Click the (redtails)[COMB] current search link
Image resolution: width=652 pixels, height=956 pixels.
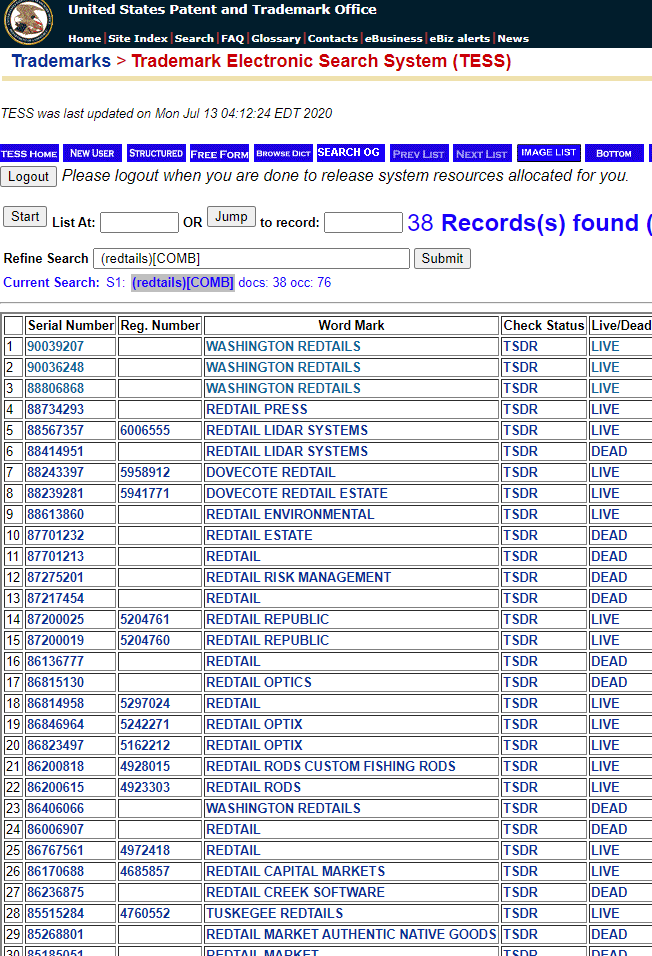coord(183,282)
